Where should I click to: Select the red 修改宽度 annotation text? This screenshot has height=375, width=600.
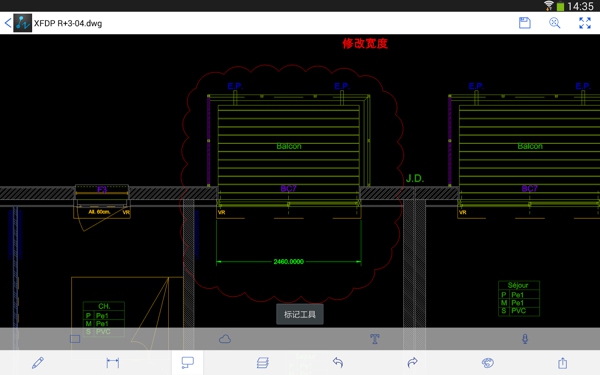[x=365, y=44]
